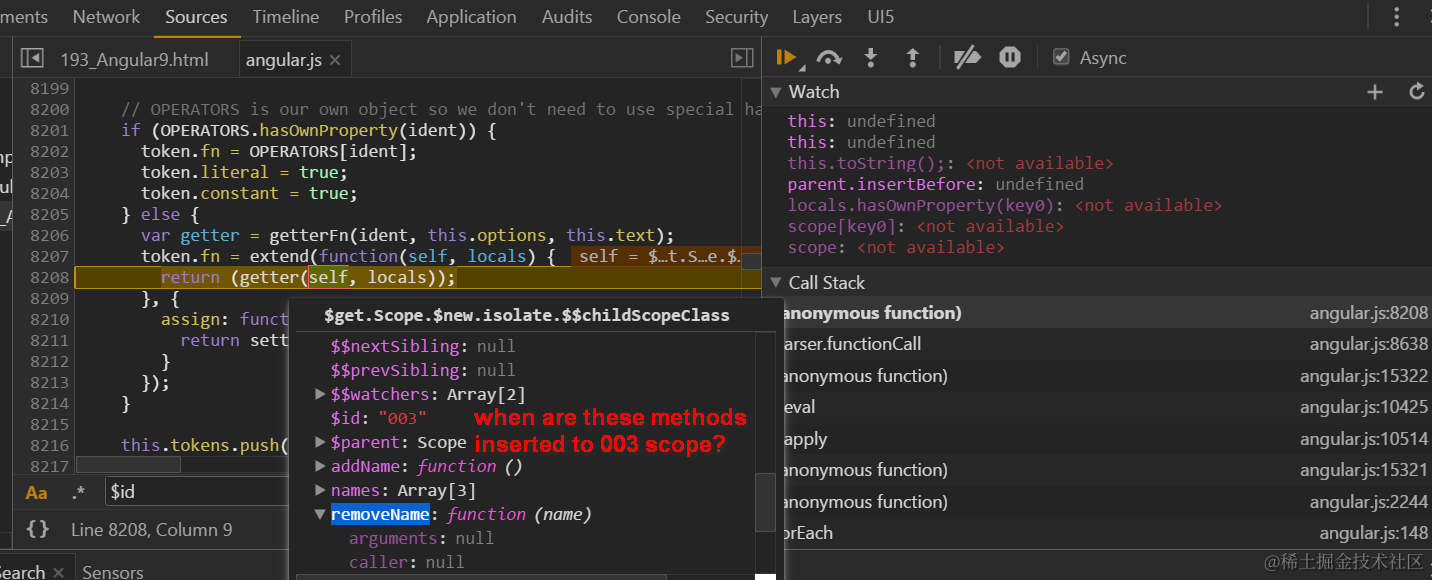Open DevTools three-dot menu
This screenshot has height=580, width=1432.
(1397, 17)
